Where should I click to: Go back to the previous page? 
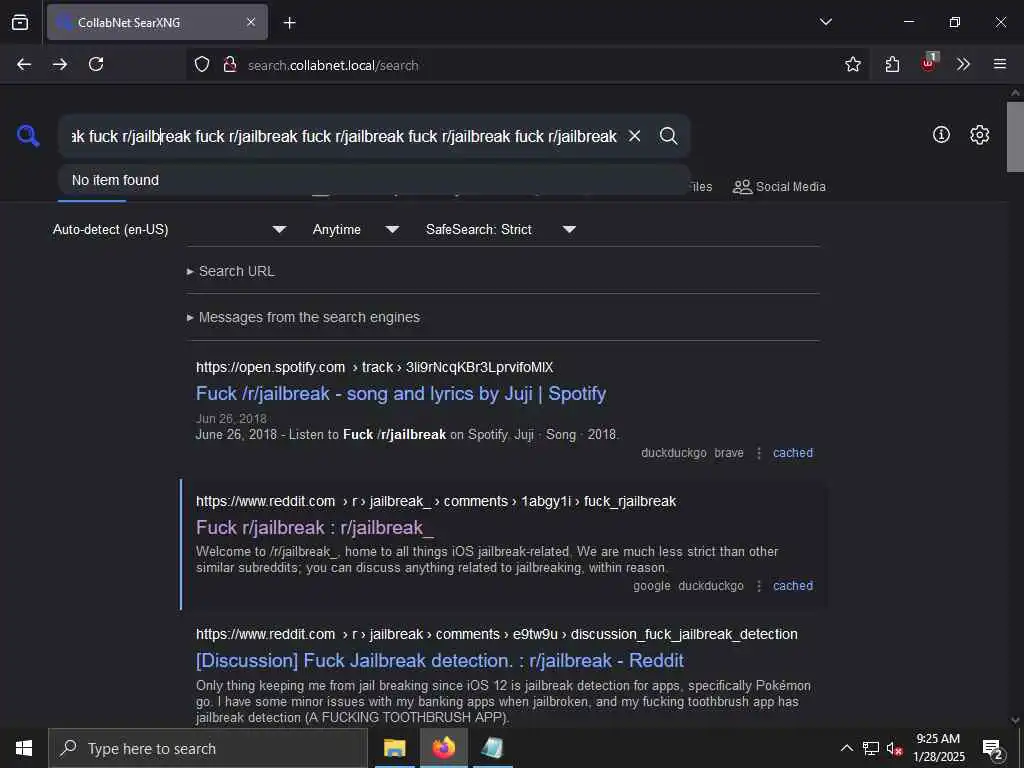click(x=24, y=64)
